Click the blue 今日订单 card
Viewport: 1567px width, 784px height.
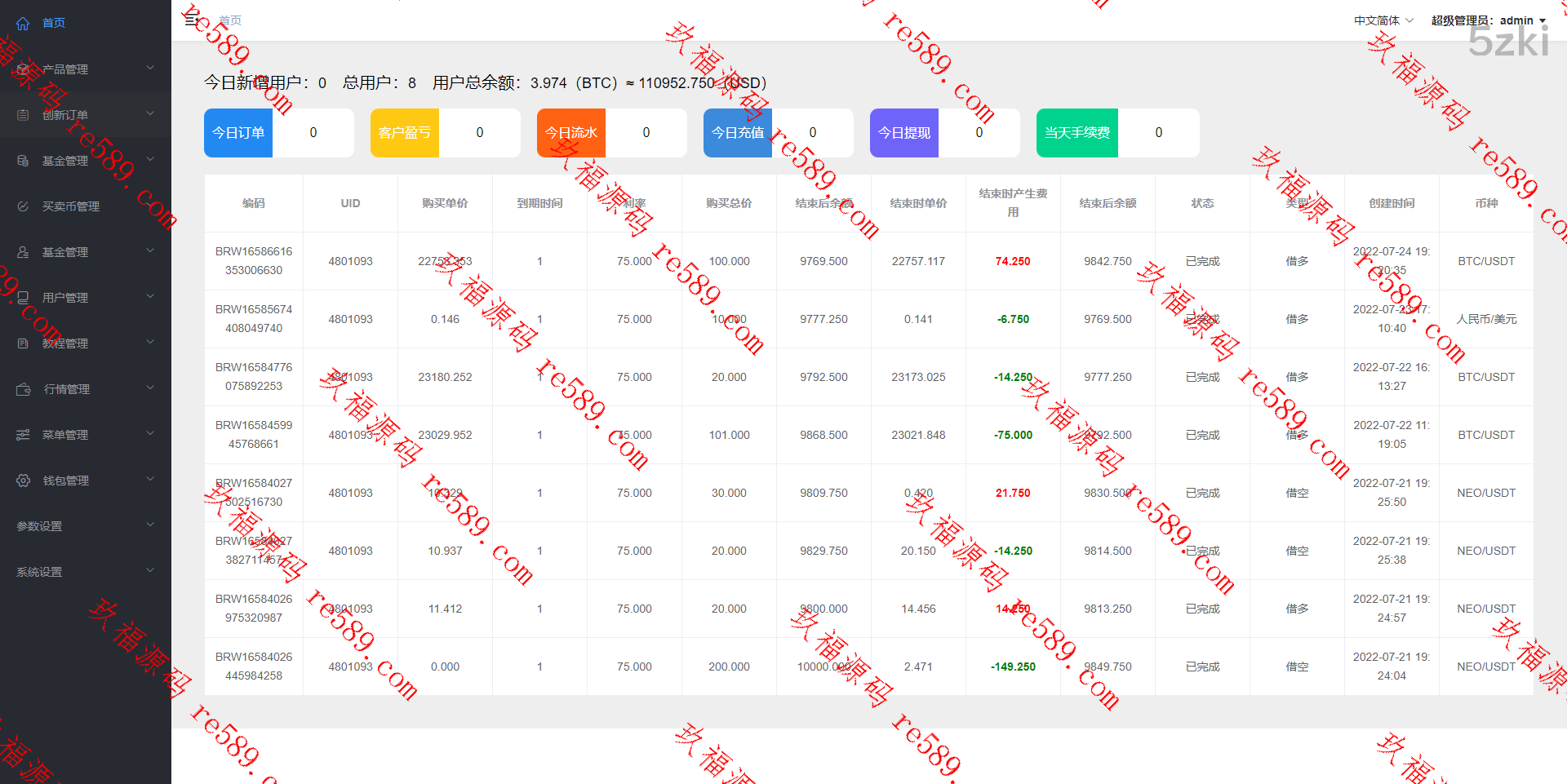[x=238, y=133]
